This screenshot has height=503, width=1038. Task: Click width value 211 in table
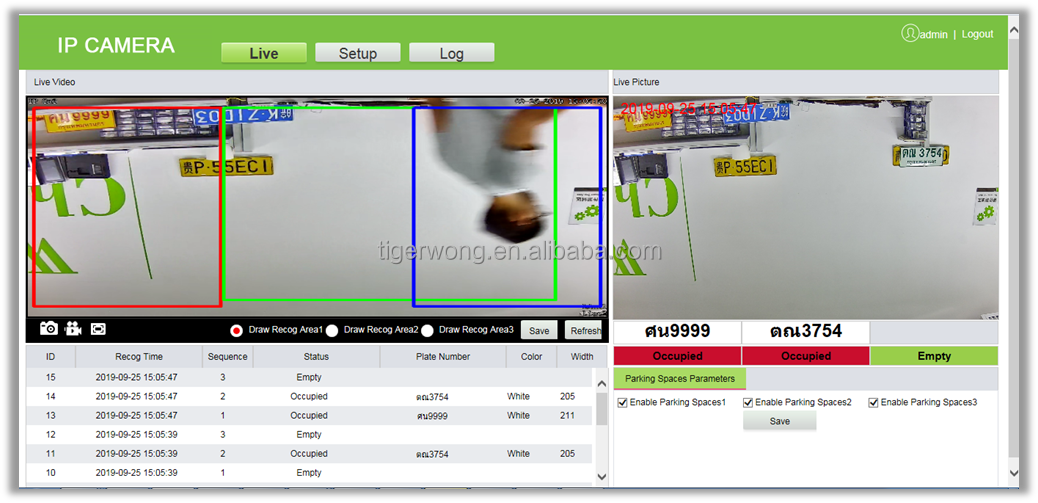567,416
